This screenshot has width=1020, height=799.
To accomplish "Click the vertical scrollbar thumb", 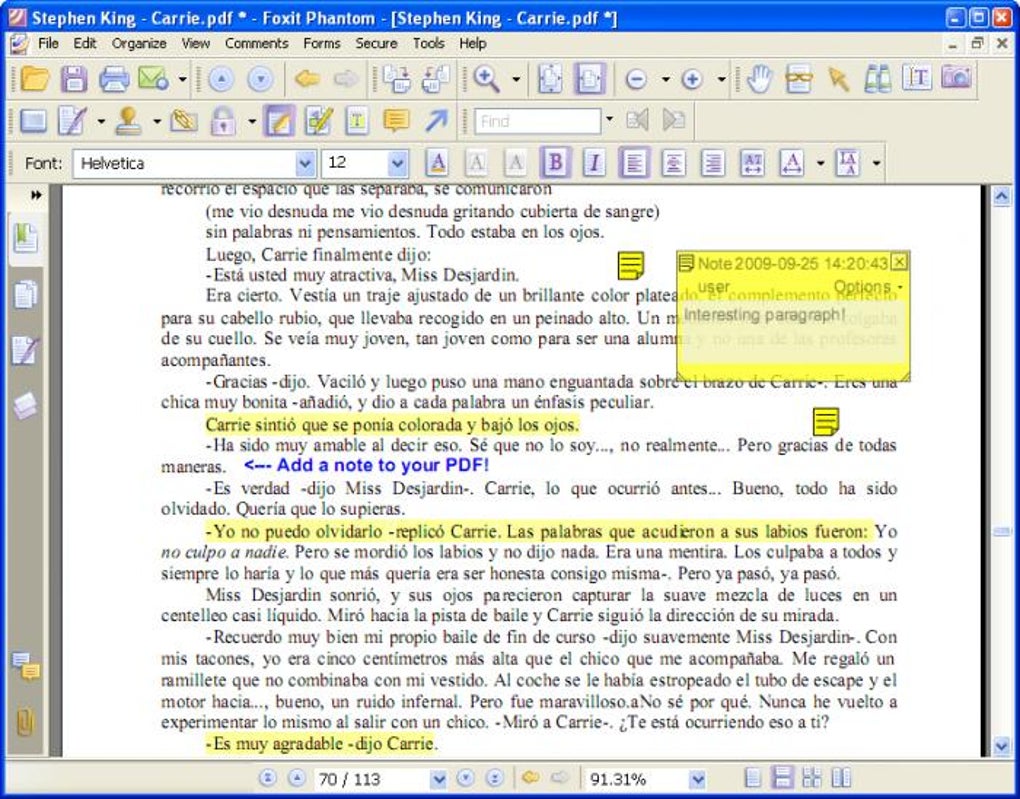I will click(1002, 532).
